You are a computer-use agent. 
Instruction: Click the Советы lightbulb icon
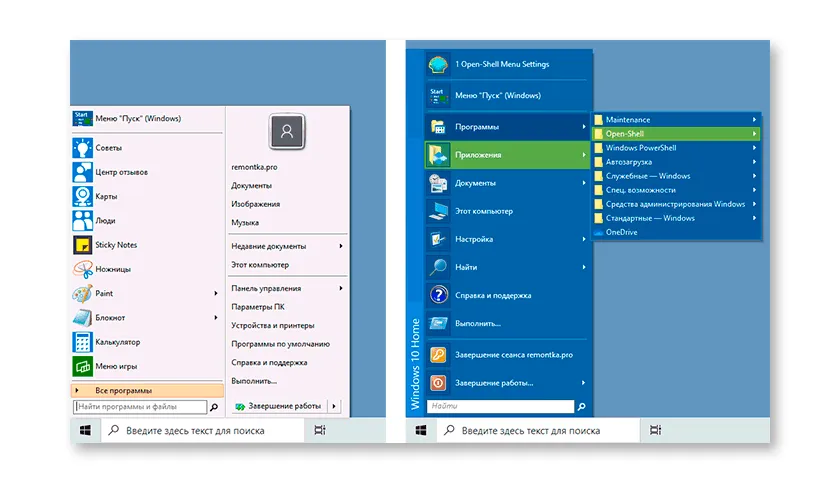[82, 148]
